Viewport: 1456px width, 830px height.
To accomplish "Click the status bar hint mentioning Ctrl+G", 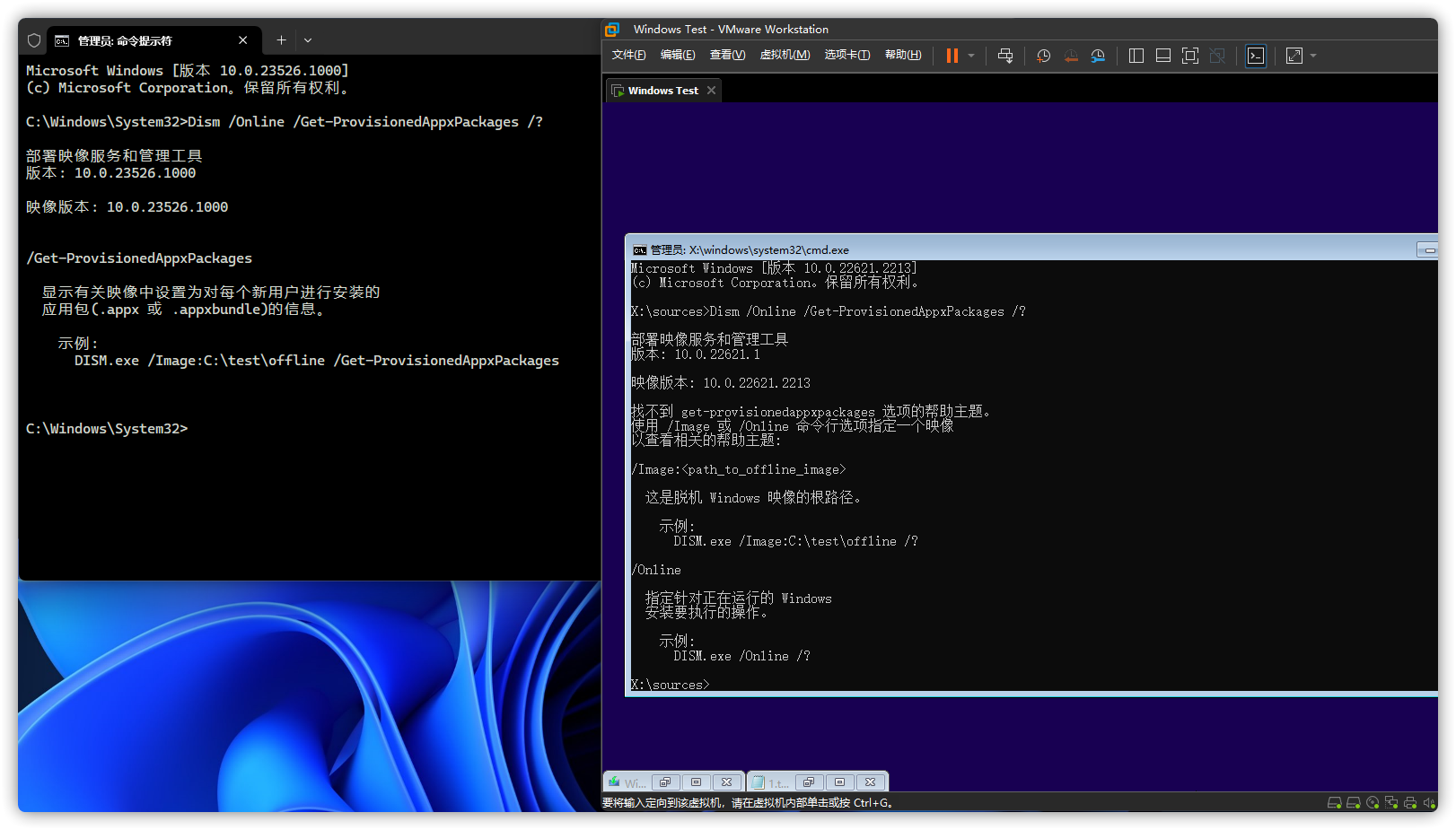I will point(748,803).
